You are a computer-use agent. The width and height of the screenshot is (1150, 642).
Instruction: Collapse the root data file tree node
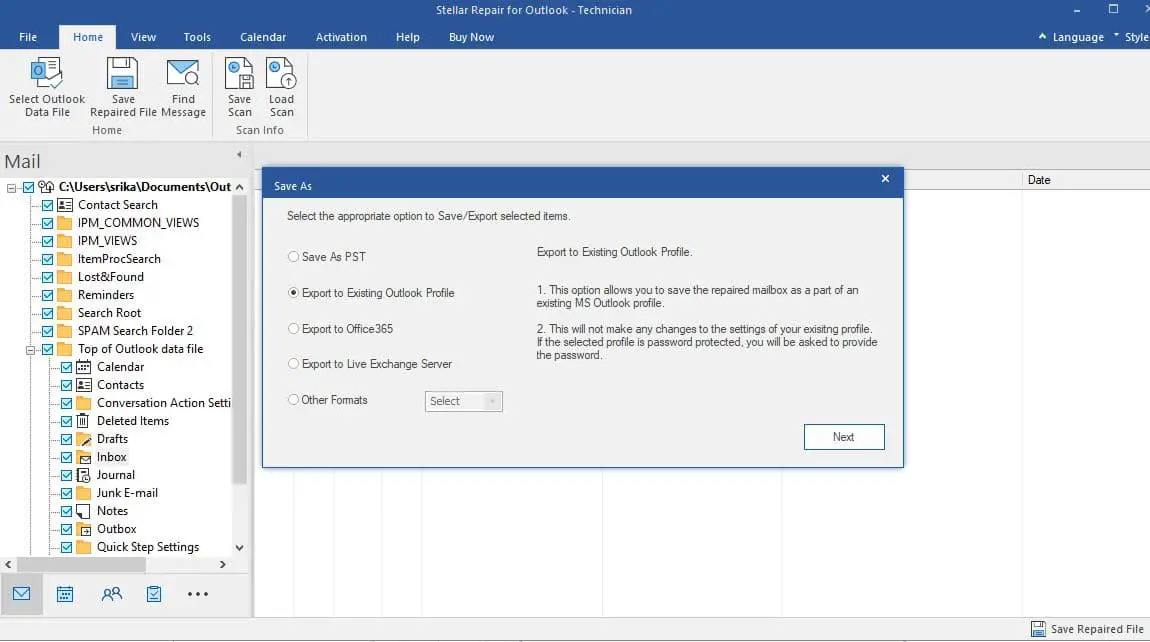coord(11,188)
